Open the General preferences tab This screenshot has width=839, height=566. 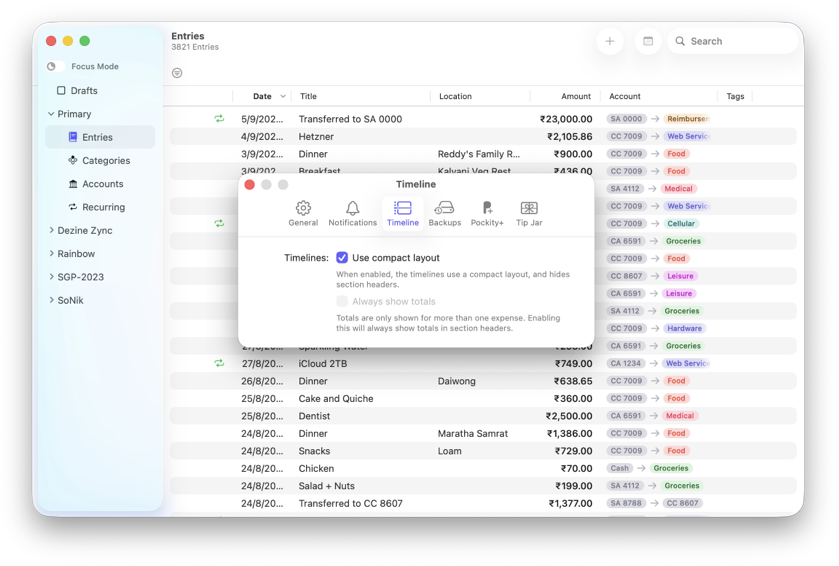click(x=303, y=213)
